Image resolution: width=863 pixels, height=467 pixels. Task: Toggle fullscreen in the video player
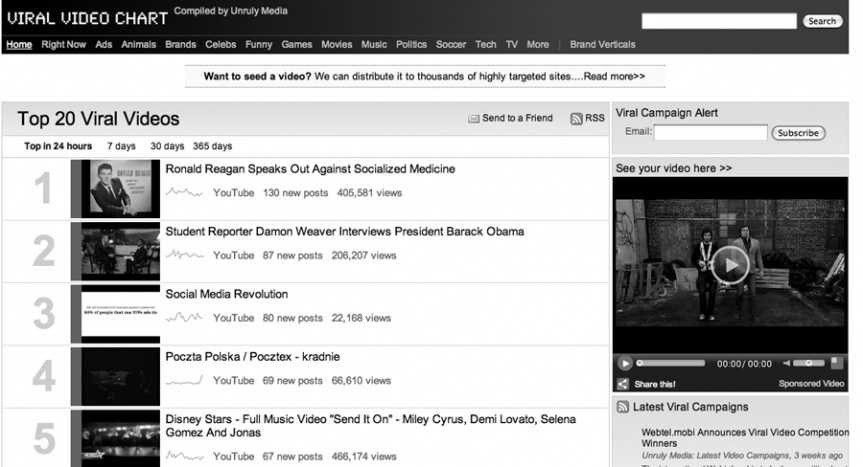tap(837, 362)
